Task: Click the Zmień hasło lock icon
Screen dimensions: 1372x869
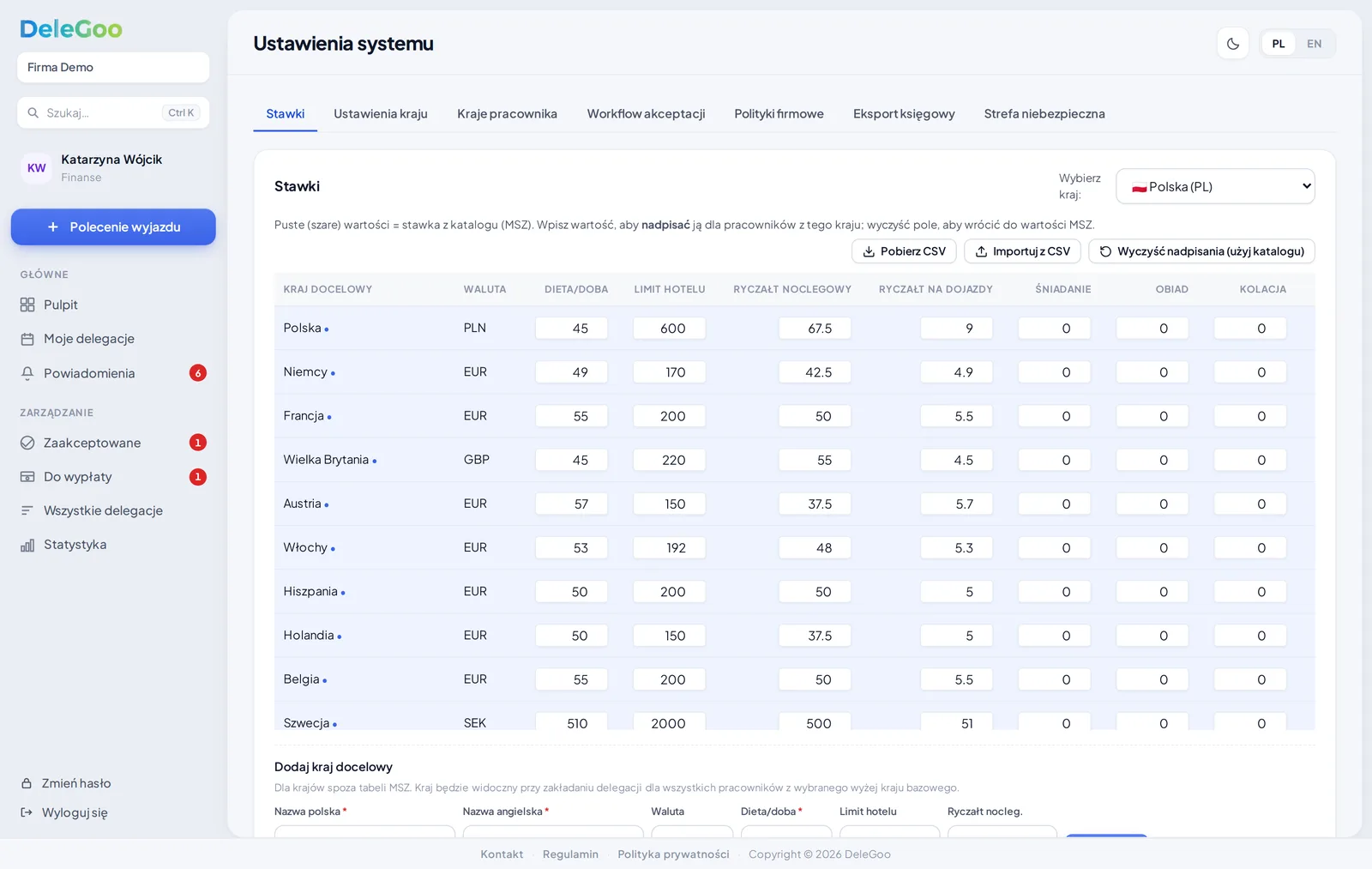Action: 27,783
